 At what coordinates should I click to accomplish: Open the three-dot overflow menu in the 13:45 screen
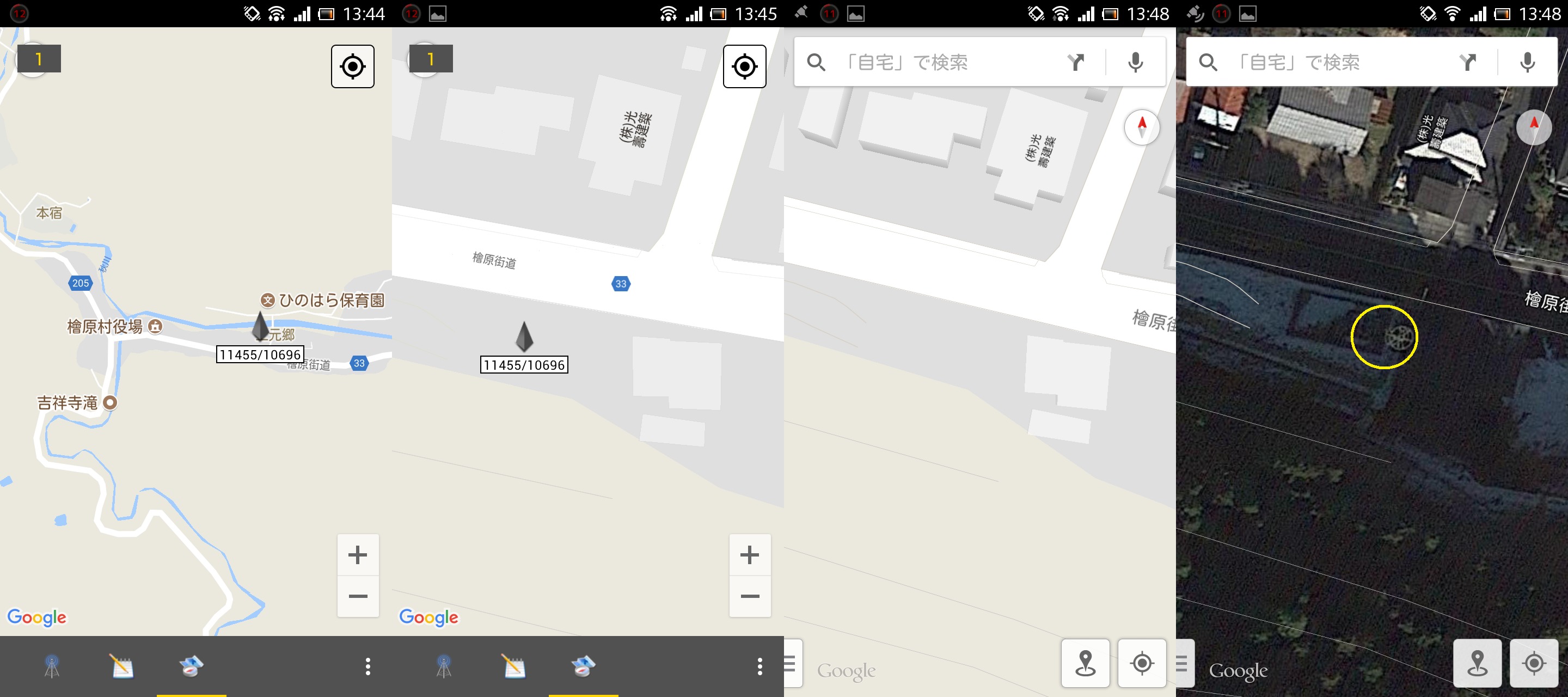[x=759, y=666]
